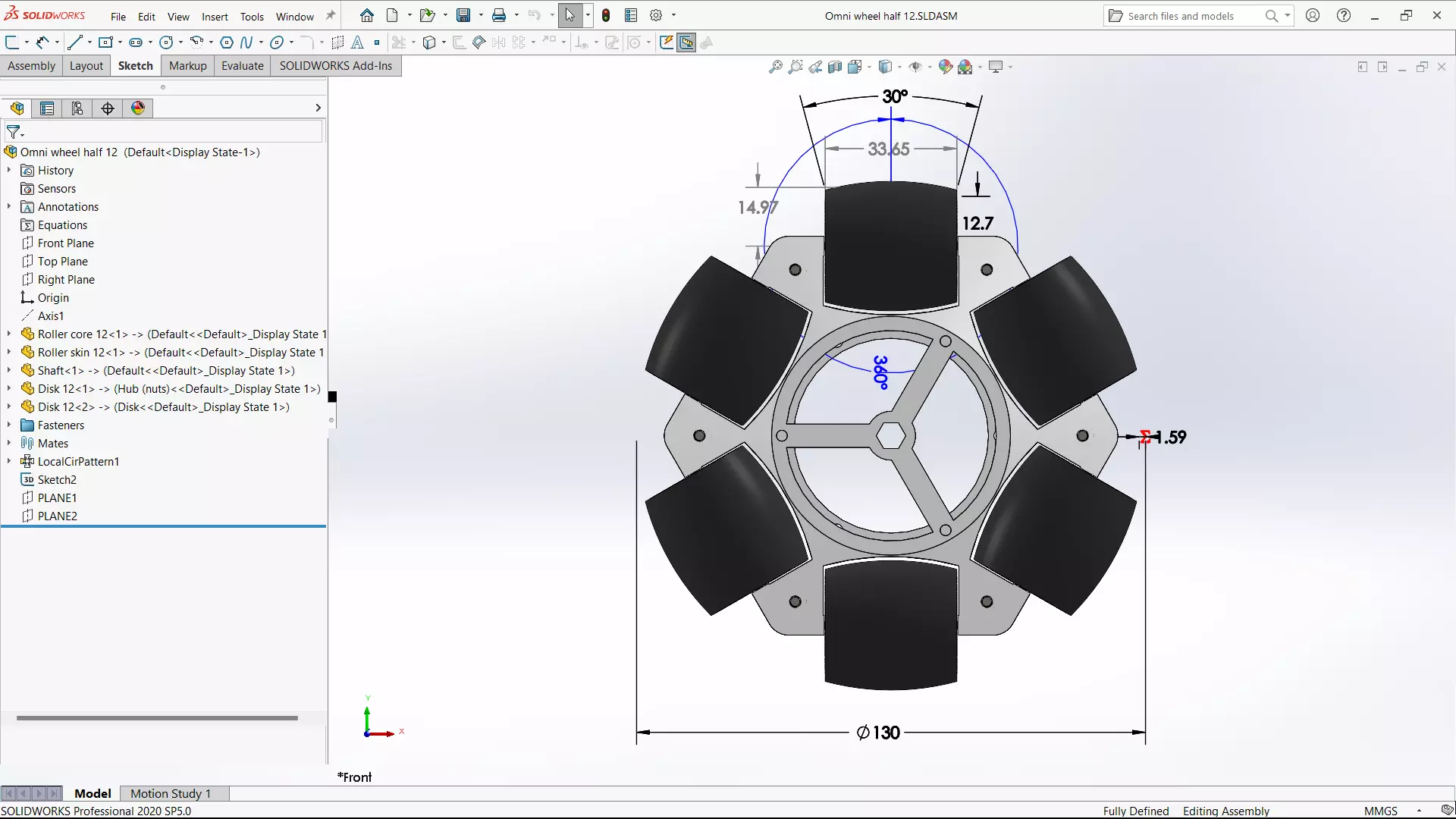
Task: Open the Insert menu
Action: pyautogui.click(x=215, y=16)
